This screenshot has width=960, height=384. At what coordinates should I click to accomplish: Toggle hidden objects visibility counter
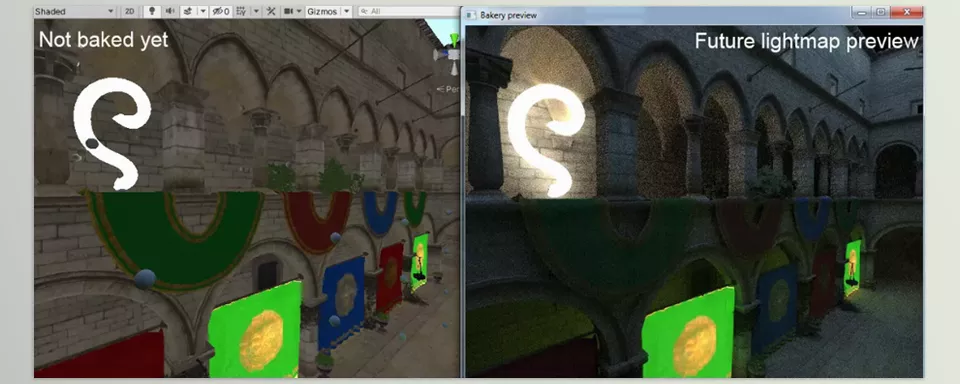click(x=221, y=12)
